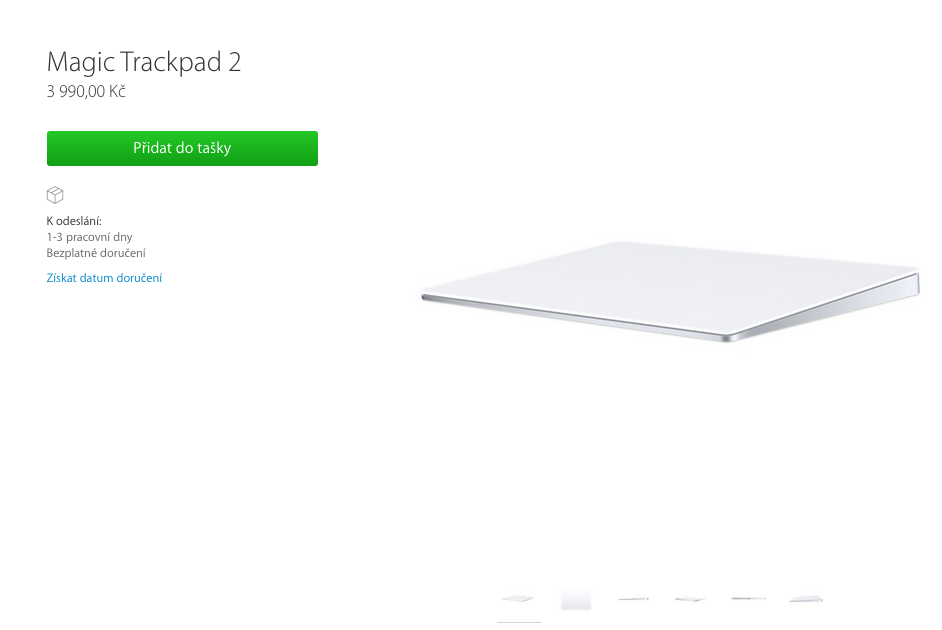Click the 'Bezplatné doručení' free delivery text
Screen dimensions: 942x630
96,253
